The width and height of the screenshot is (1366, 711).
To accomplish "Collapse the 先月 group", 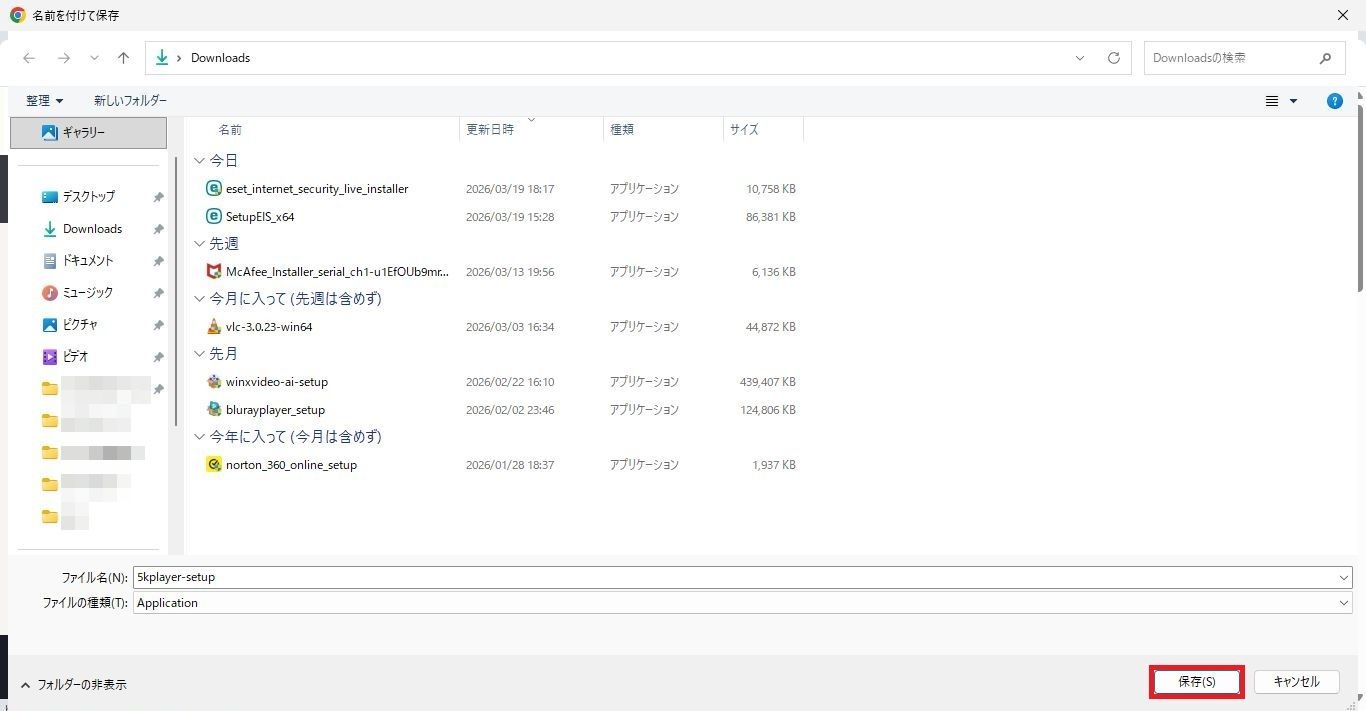I will (200, 354).
